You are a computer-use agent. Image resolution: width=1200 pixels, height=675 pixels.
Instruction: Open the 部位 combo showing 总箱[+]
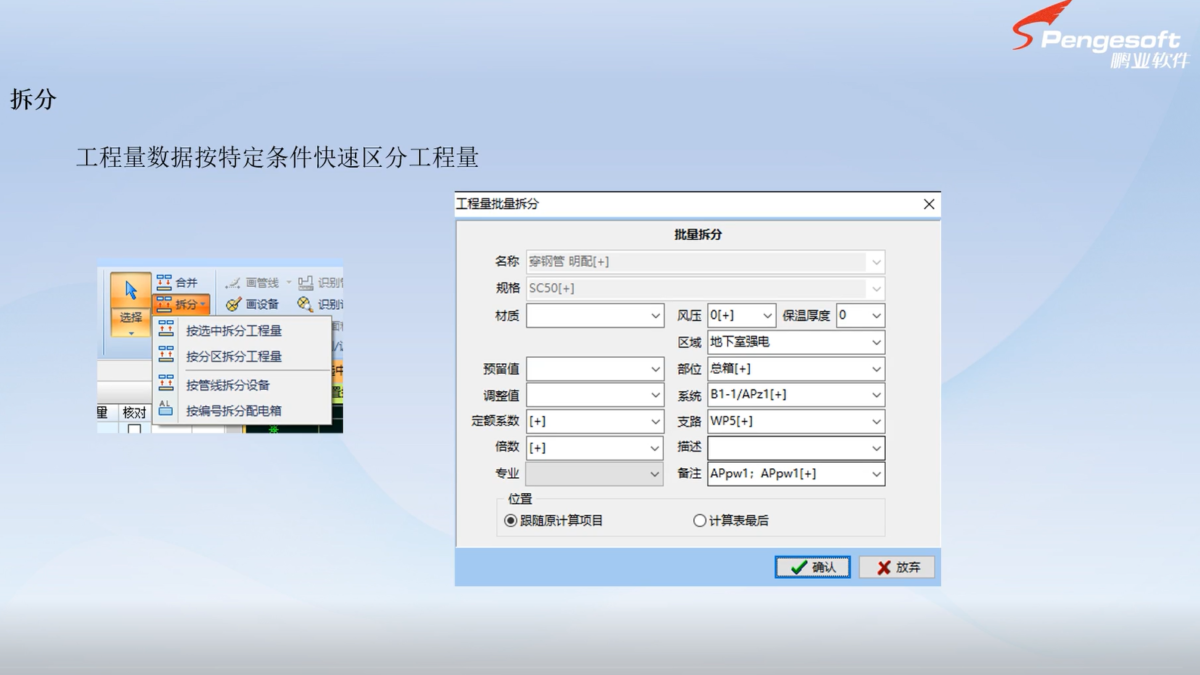tap(796, 369)
